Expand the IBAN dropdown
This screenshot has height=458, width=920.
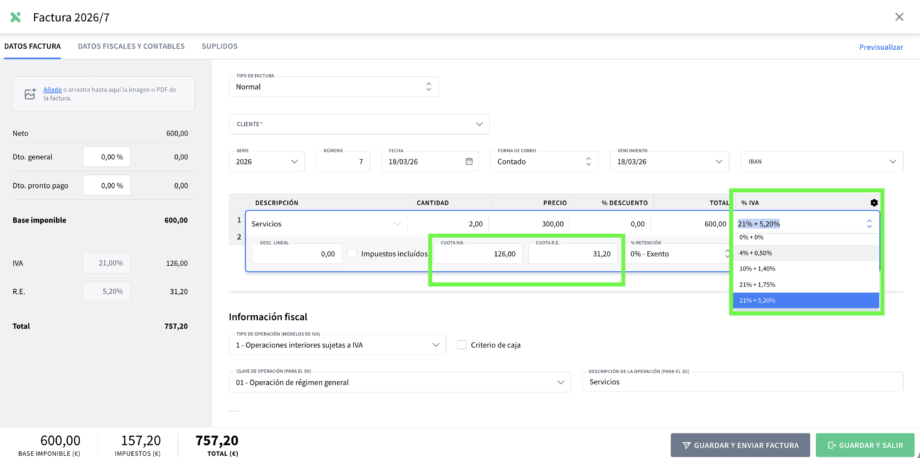click(x=893, y=161)
